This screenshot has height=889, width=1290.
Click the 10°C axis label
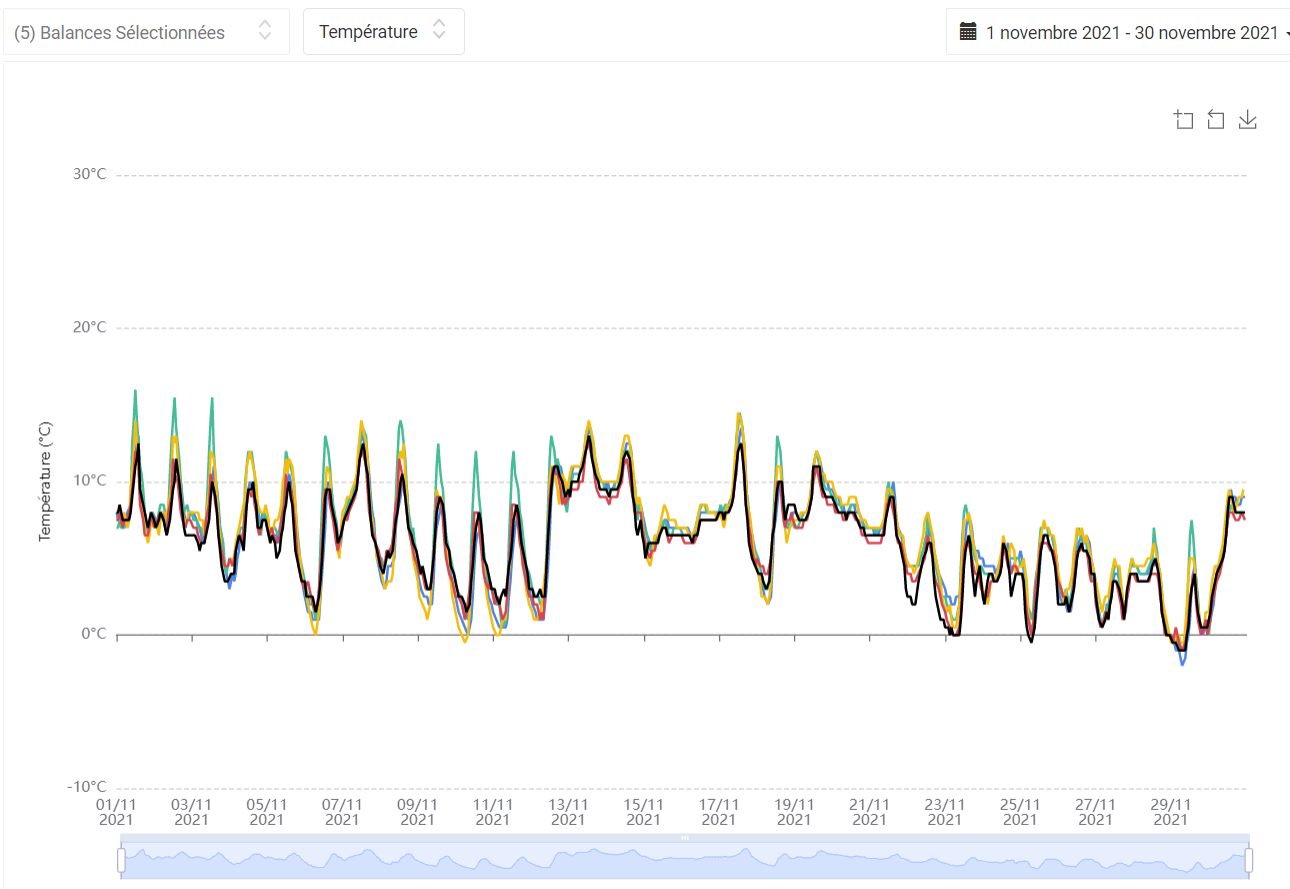coord(88,481)
